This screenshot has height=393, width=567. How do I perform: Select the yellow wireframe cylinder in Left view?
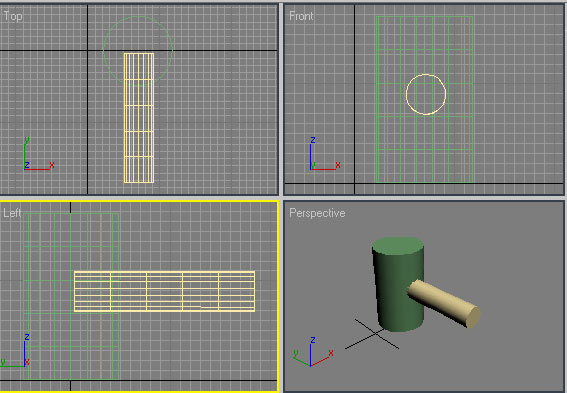pyautogui.click(x=165, y=291)
